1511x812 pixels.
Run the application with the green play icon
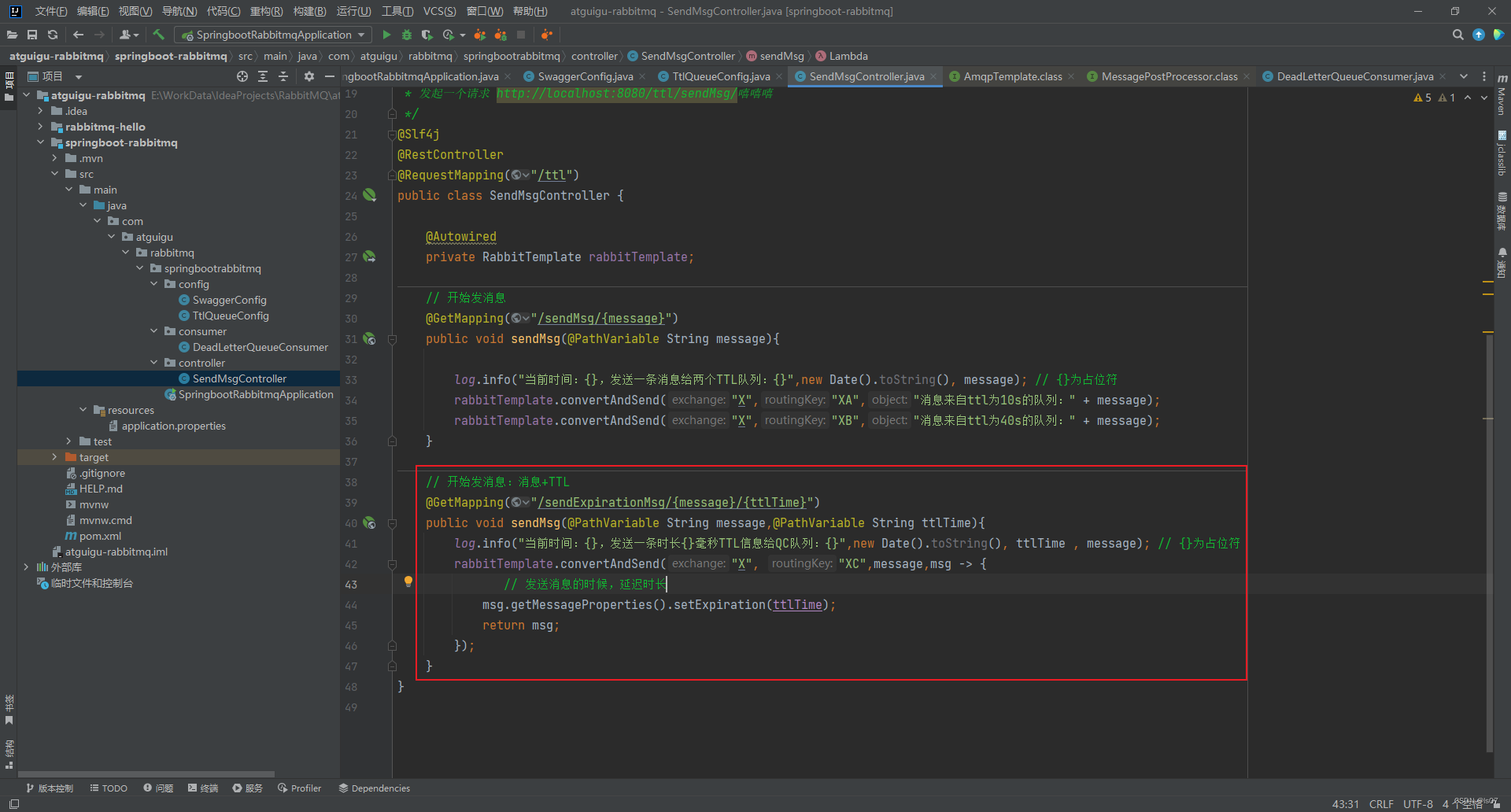(386, 35)
